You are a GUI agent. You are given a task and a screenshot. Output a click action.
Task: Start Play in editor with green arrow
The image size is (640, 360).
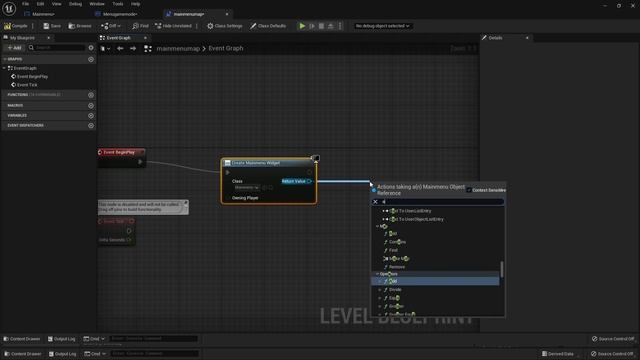pos(302,26)
